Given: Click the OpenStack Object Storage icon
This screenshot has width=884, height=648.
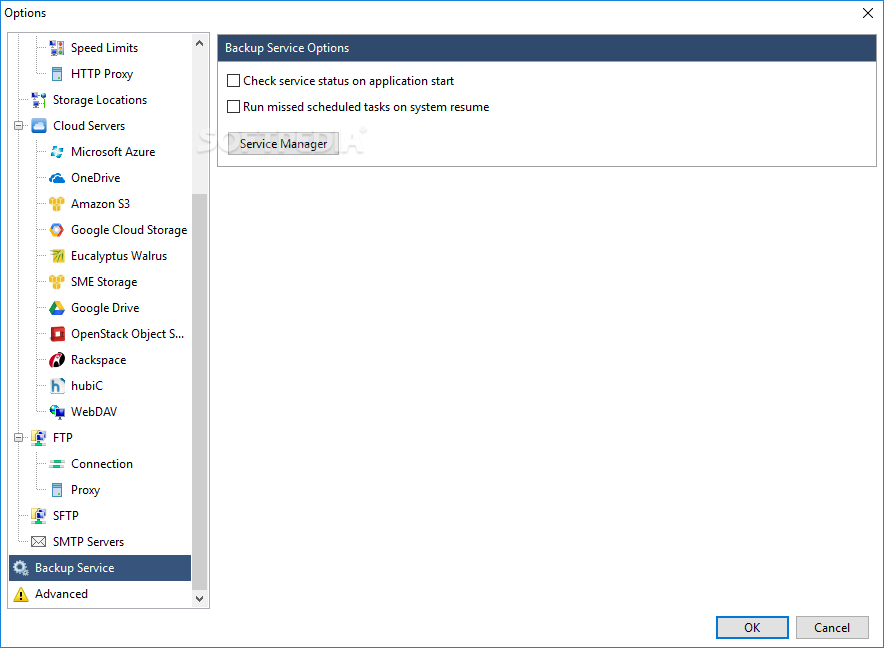Looking at the screenshot, I should tap(57, 334).
